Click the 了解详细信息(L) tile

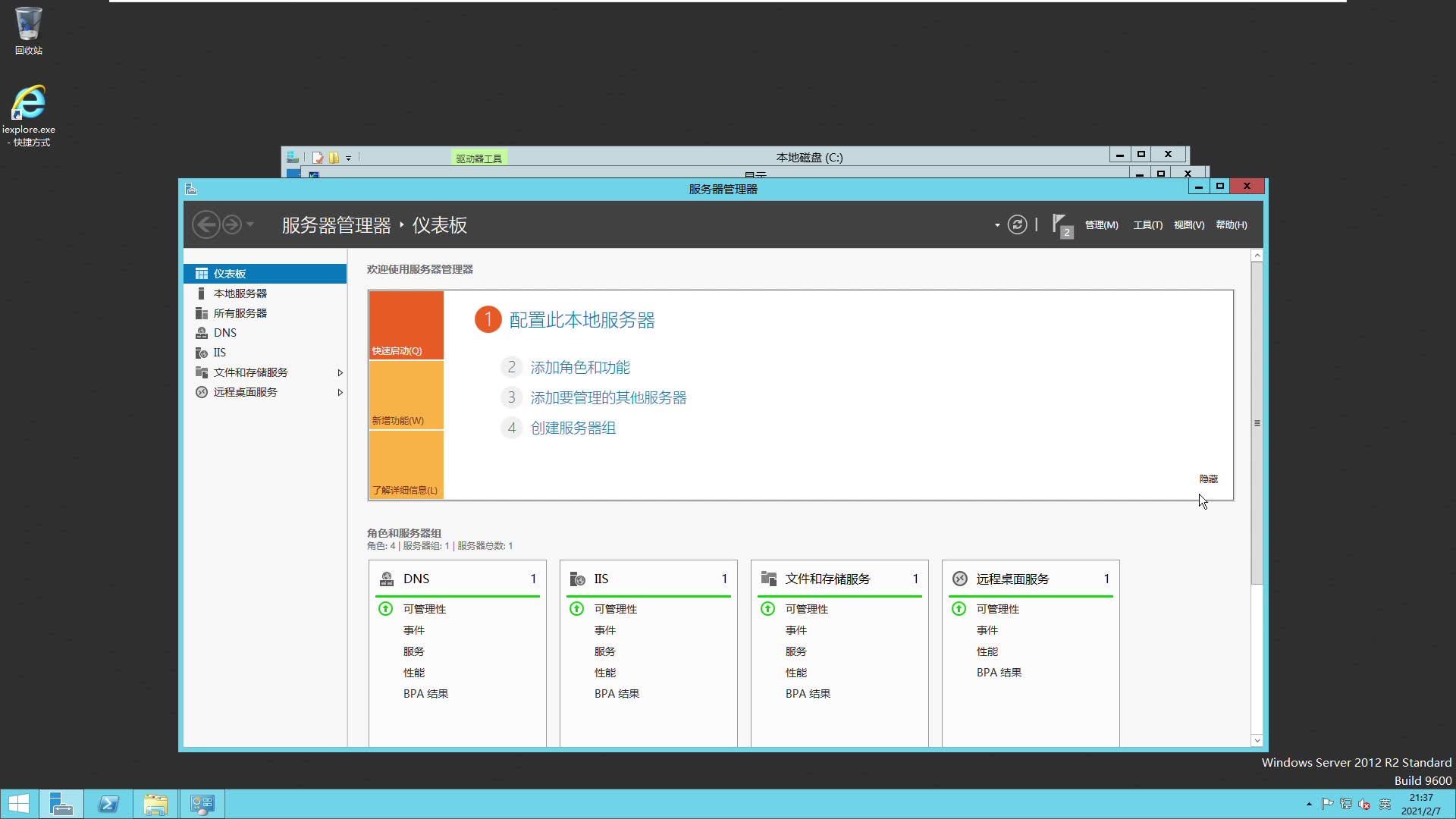tap(406, 465)
